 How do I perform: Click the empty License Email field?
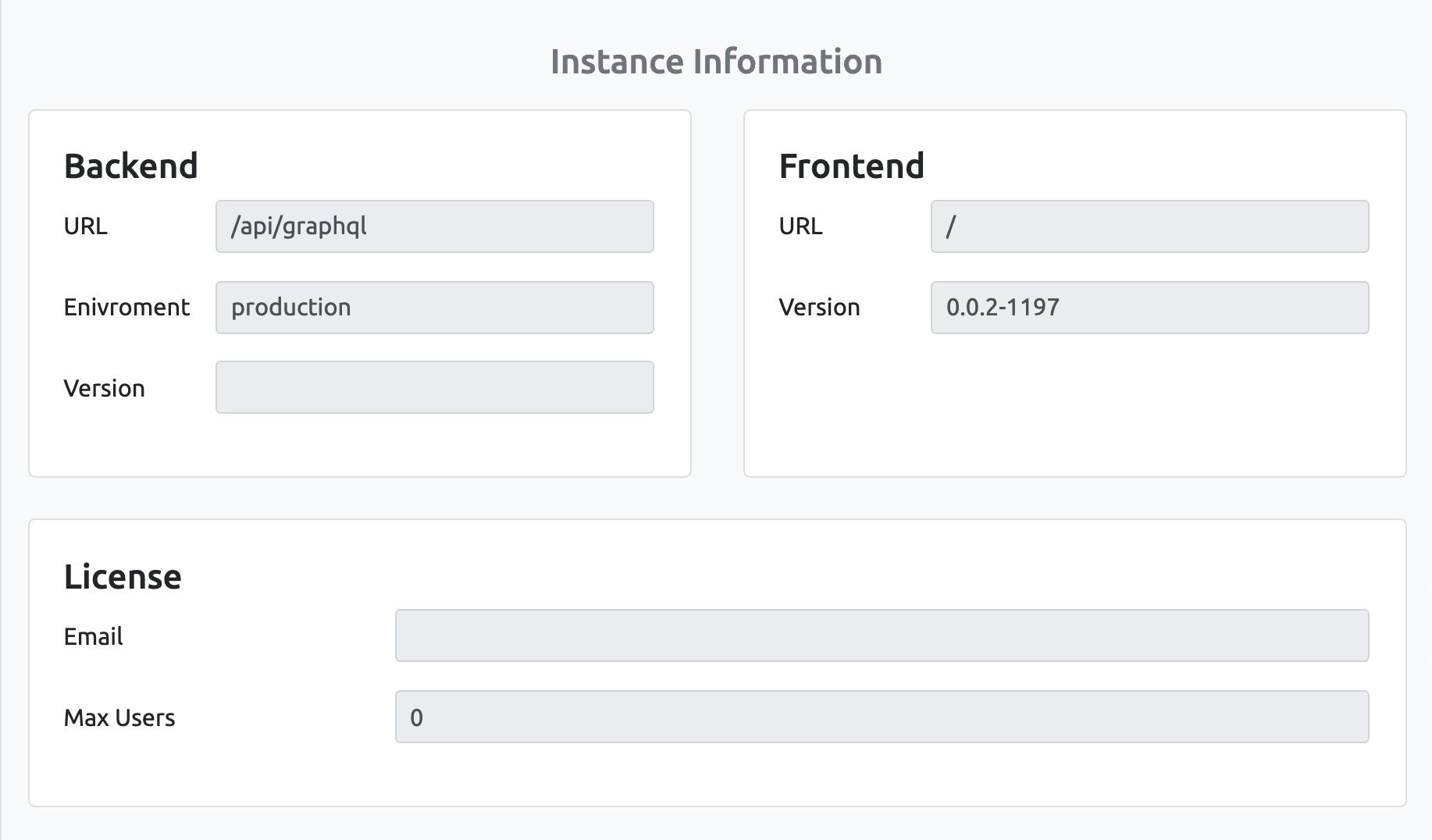tap(882, 635)
